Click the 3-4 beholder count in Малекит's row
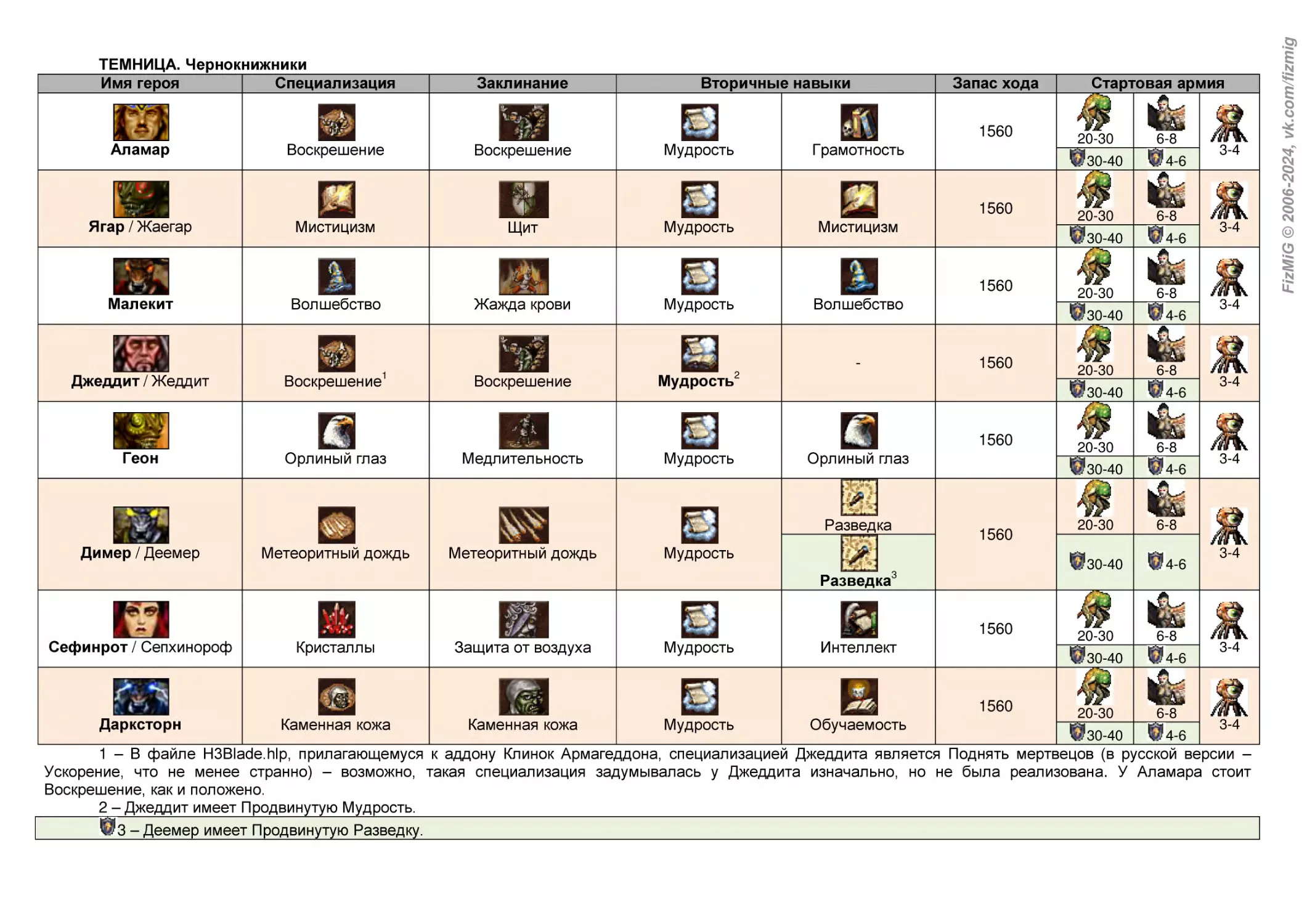Viewport: 1307px width, 924px height. [x=1229, y=304]
